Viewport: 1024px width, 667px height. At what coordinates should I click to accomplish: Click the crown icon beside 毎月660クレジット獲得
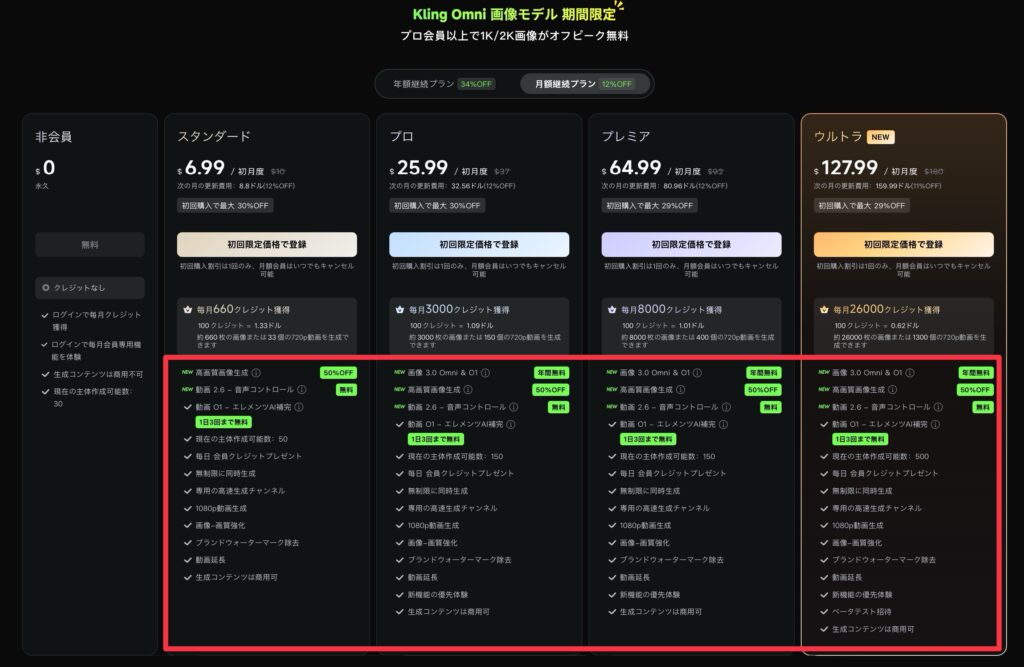tap(187, 310)
